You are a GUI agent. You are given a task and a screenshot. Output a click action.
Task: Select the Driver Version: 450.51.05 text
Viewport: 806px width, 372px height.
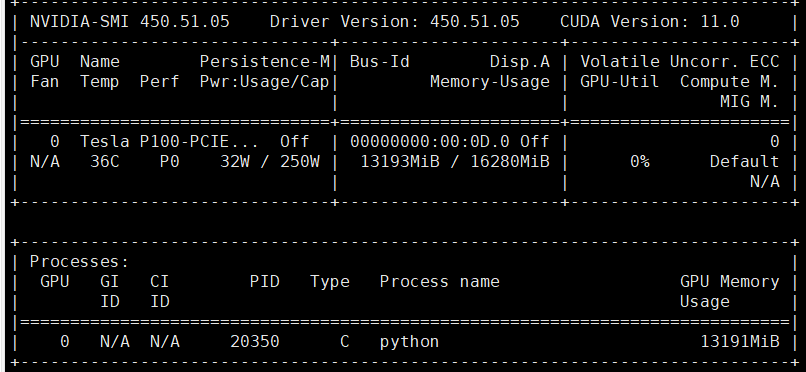(394, 22)
